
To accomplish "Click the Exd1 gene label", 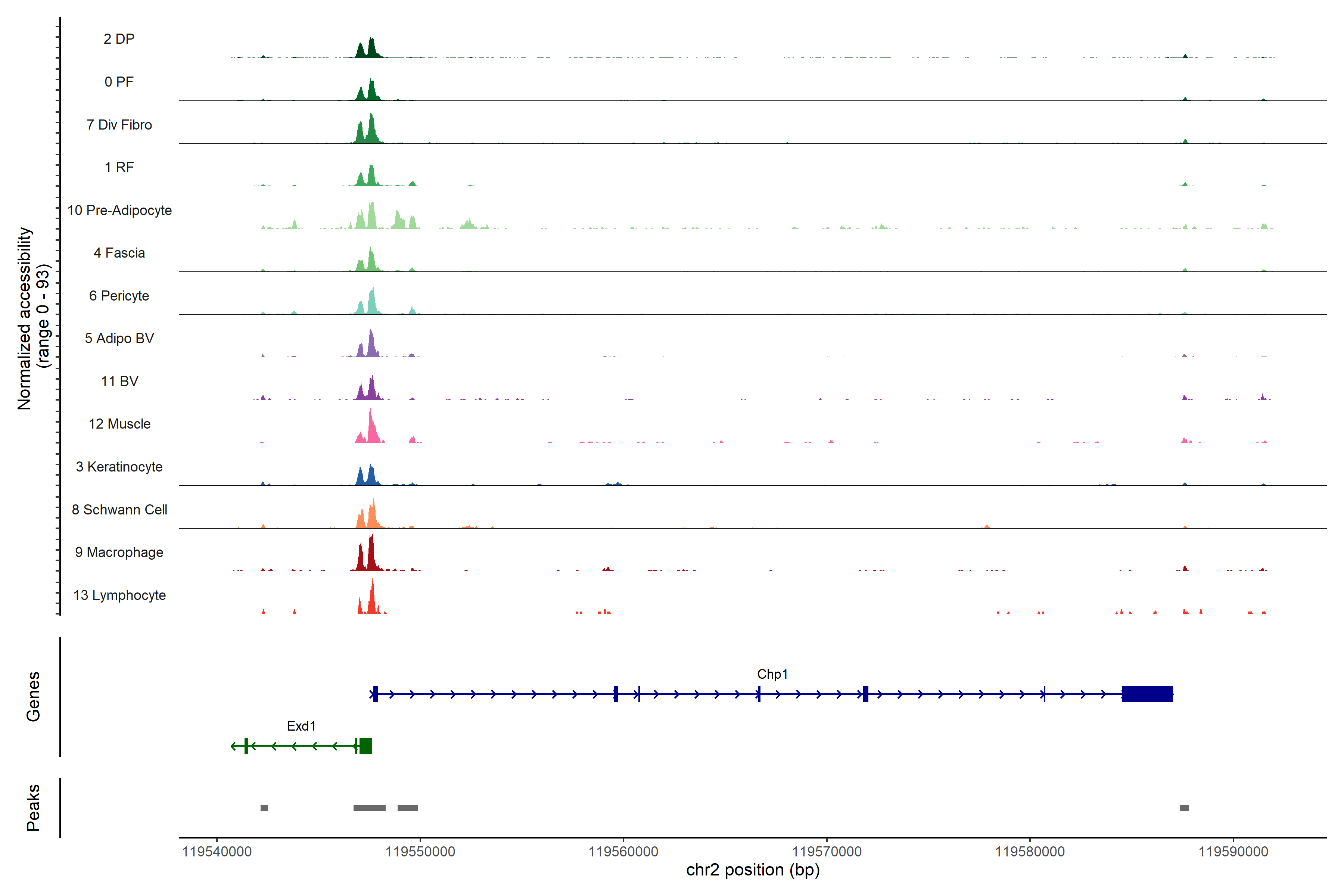I will pos(301,726).
